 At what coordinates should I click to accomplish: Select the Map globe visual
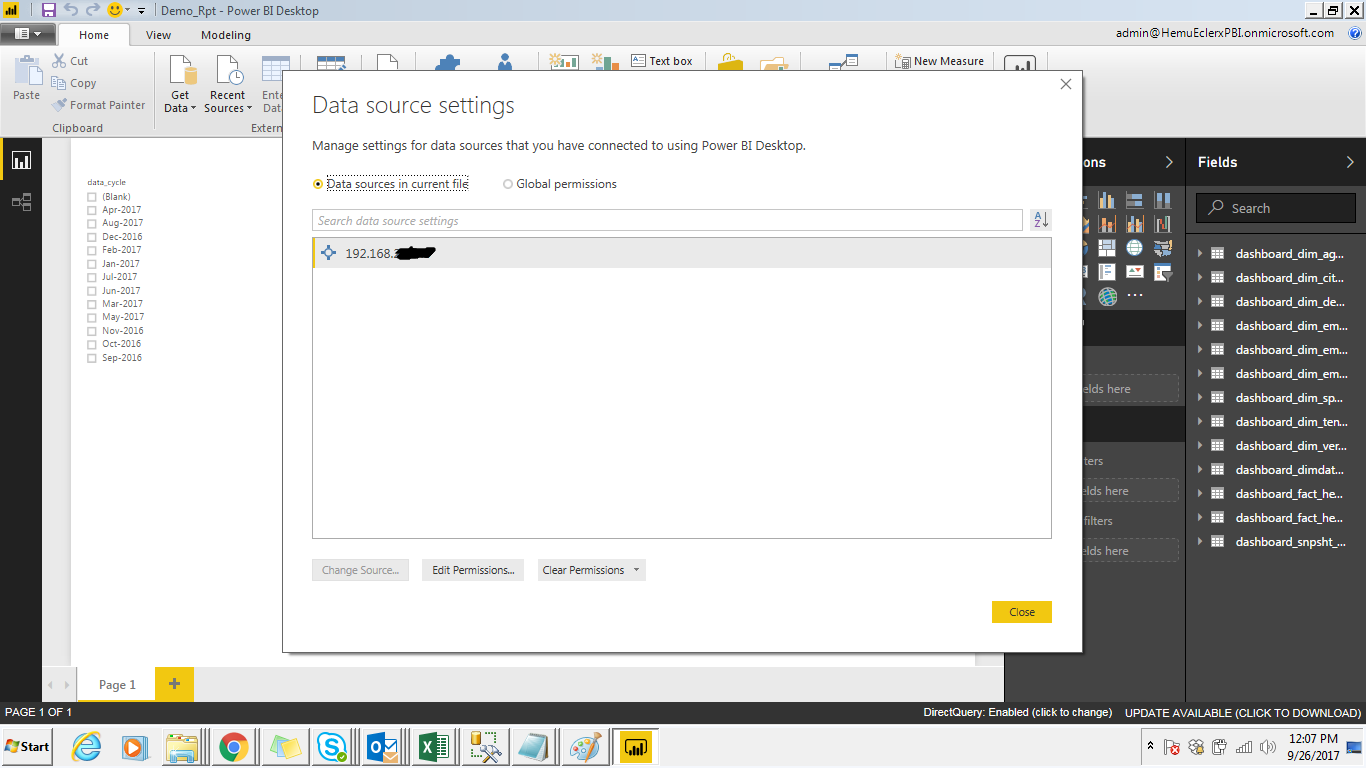coord(1134,247)
